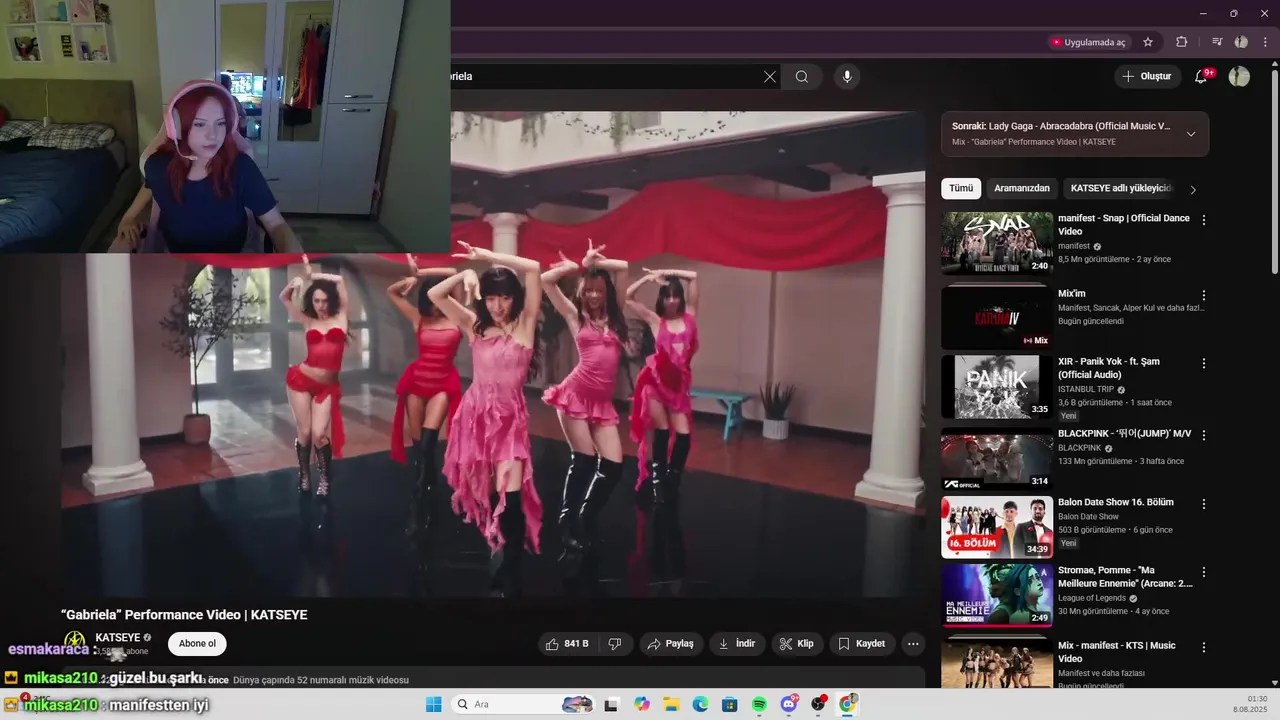Open Task View from taskbar
This screenshot has height=720, width=1280.
click(612, 704)
